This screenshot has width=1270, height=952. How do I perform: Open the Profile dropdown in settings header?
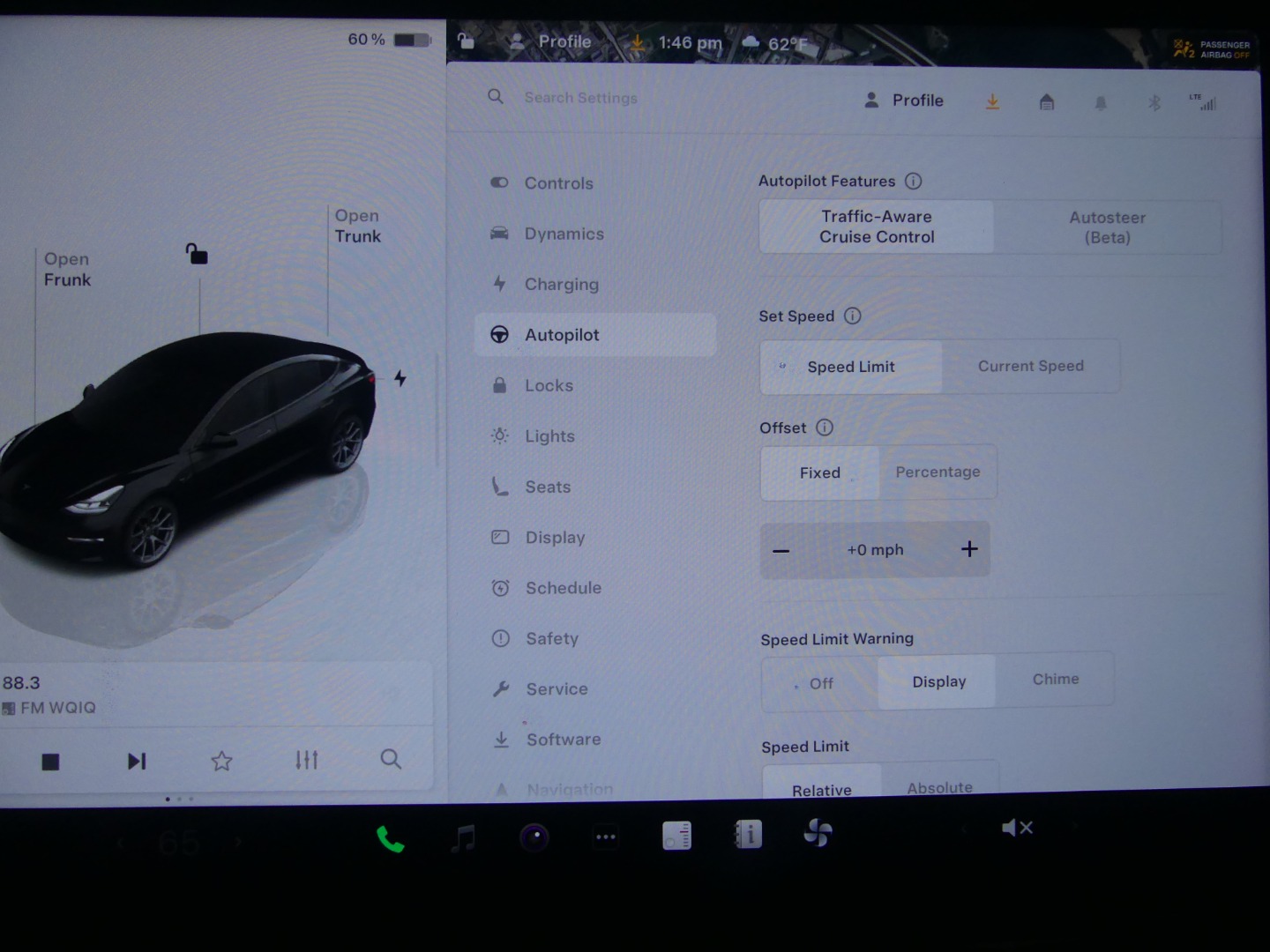pos(904,100)
